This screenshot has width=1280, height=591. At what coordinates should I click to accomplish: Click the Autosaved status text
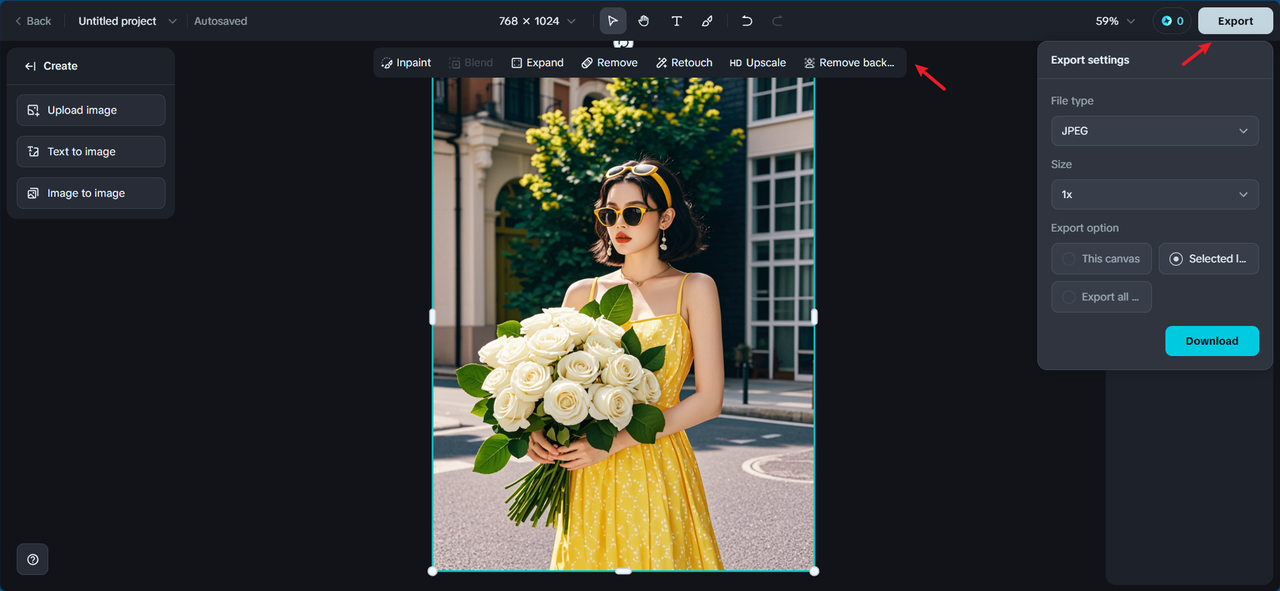[220, 21]
